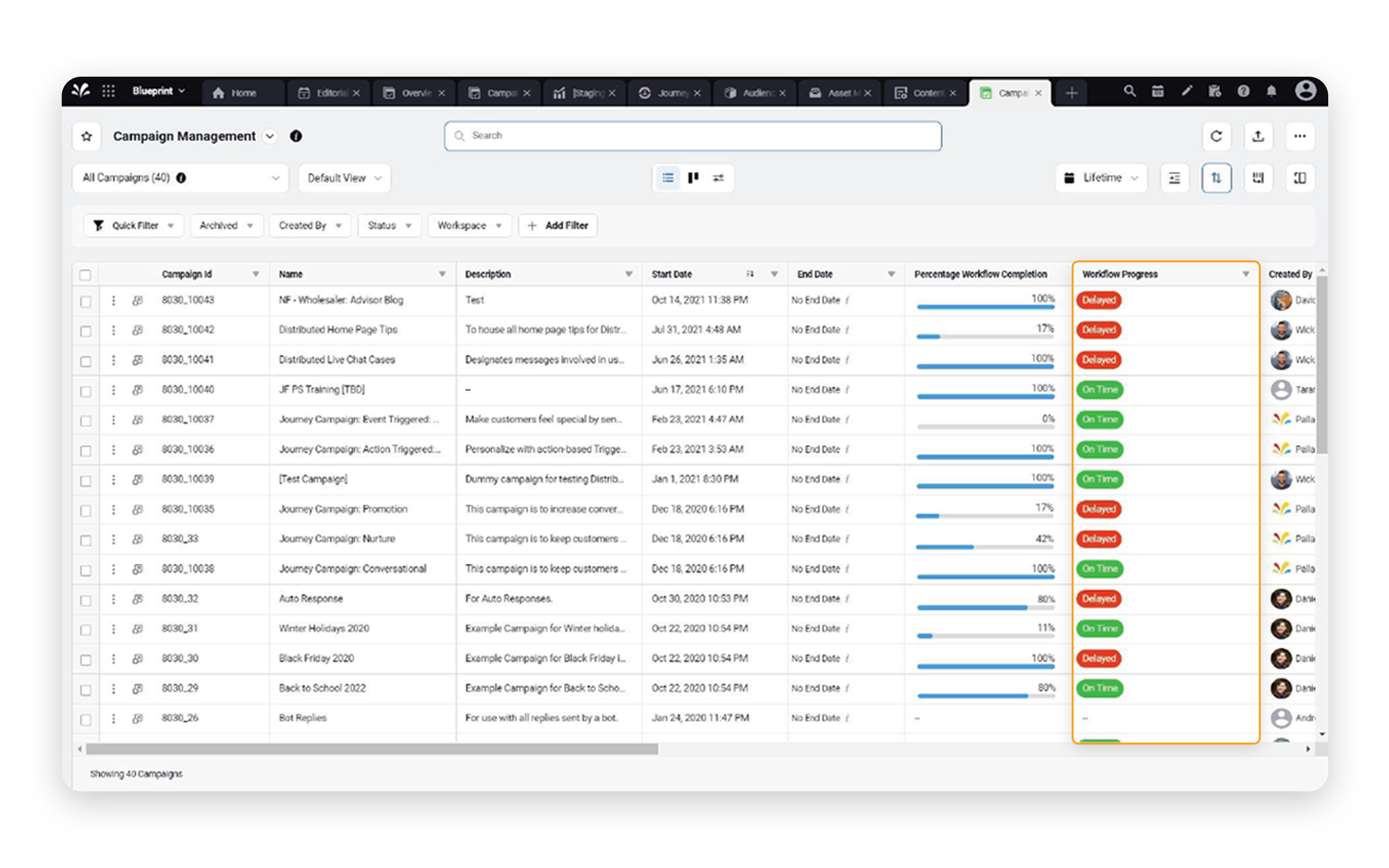Open the Sprinklr calendar icon in top bar
The image size is (1389, 868).
1157,91
